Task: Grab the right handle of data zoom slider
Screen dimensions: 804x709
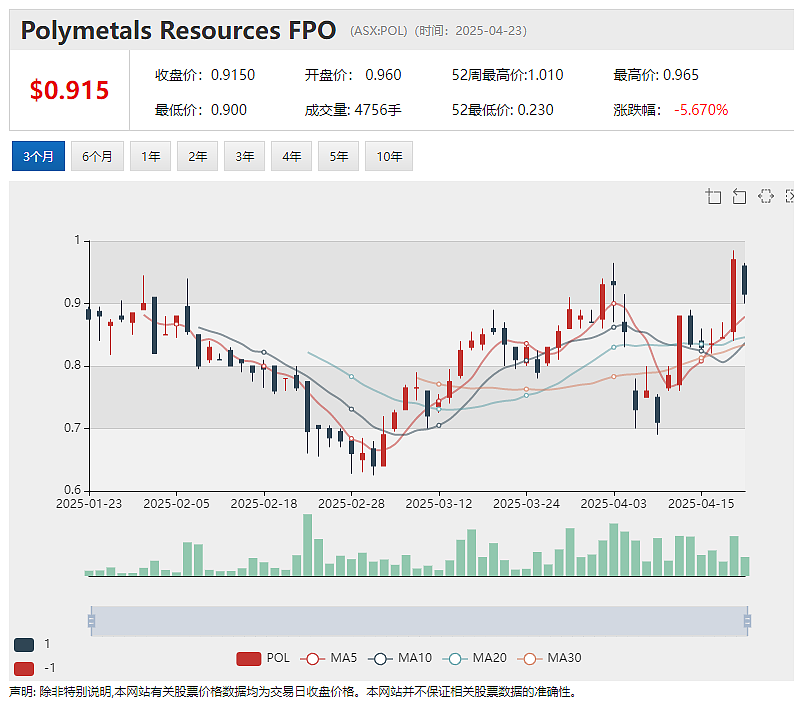Action: click(x=747, y=621)
